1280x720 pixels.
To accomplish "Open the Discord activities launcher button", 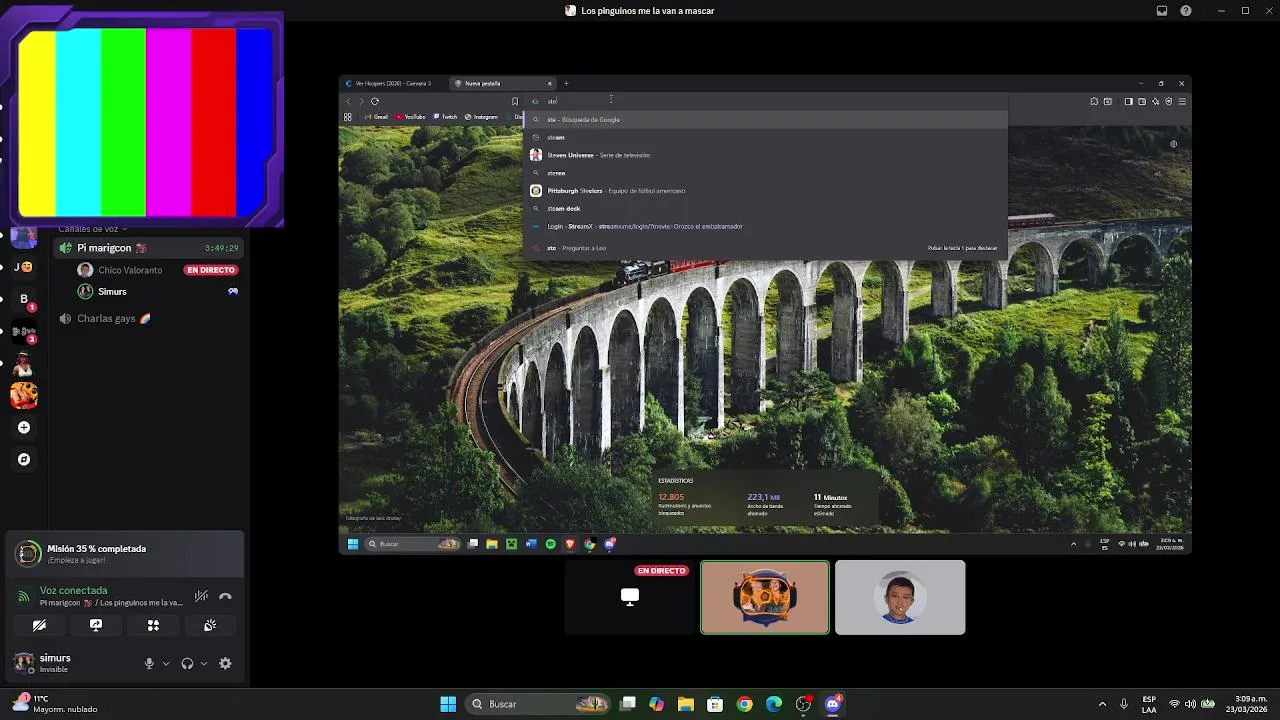I will (153, 625).
